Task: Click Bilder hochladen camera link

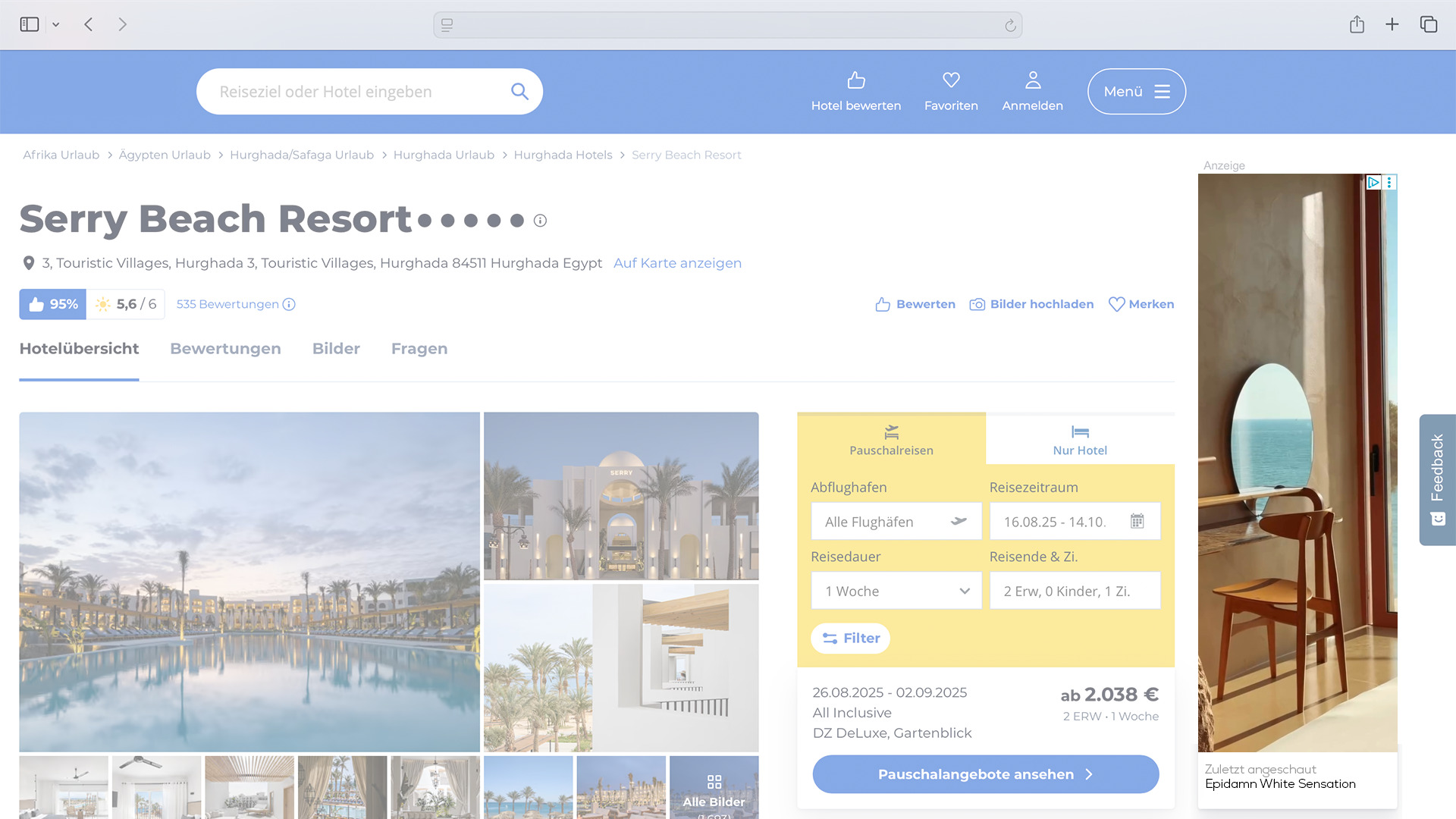Action: (1031, 304)
